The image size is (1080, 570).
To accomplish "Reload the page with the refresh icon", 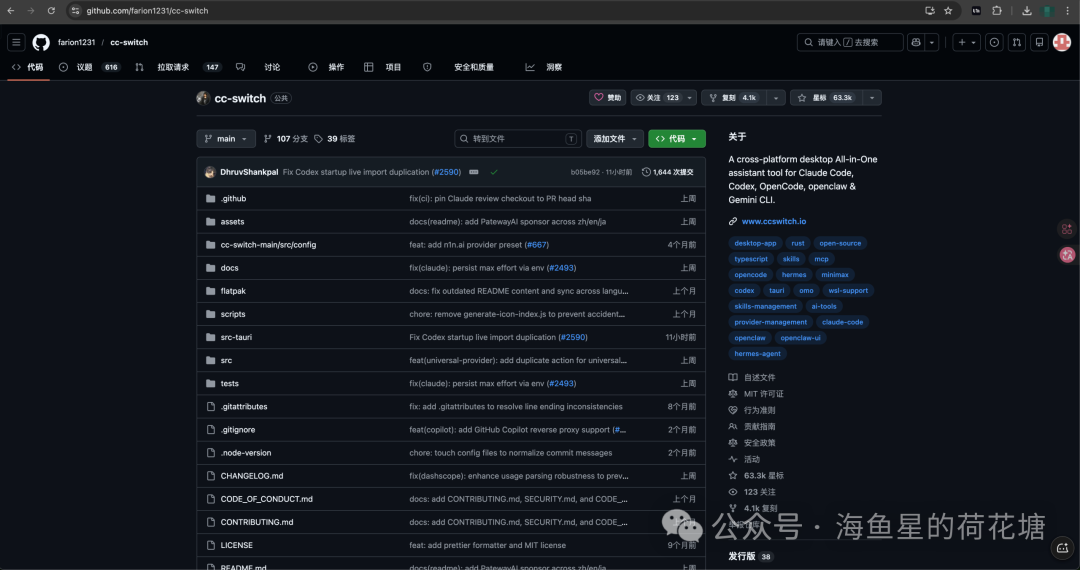I will (x=51, y=10).
